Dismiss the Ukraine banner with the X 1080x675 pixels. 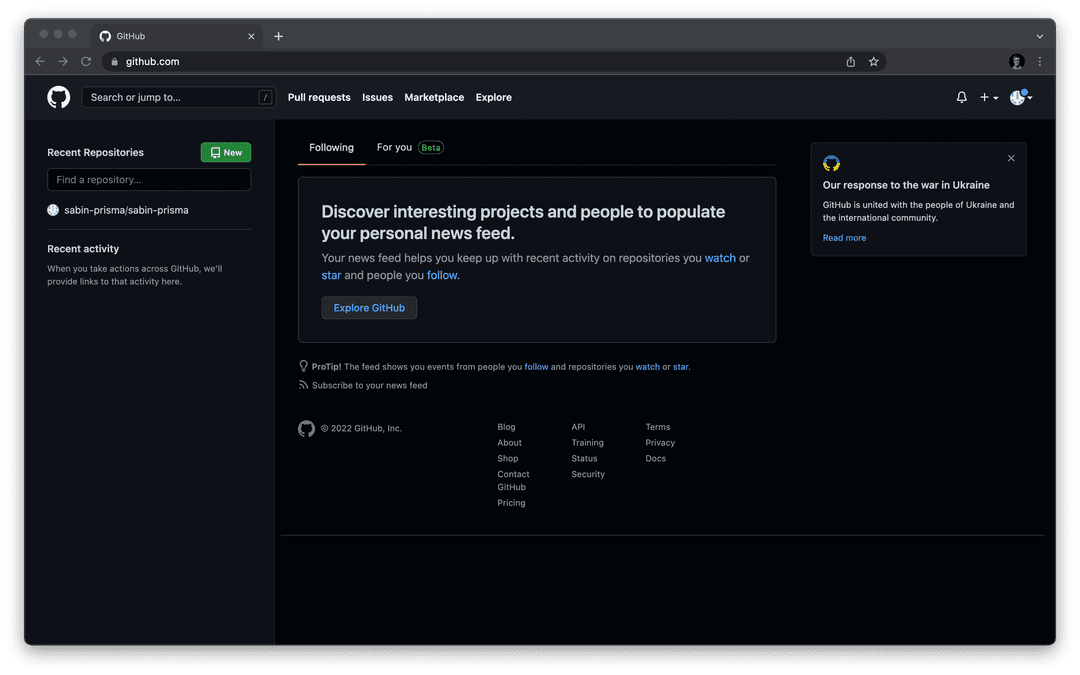[1011, 158]
